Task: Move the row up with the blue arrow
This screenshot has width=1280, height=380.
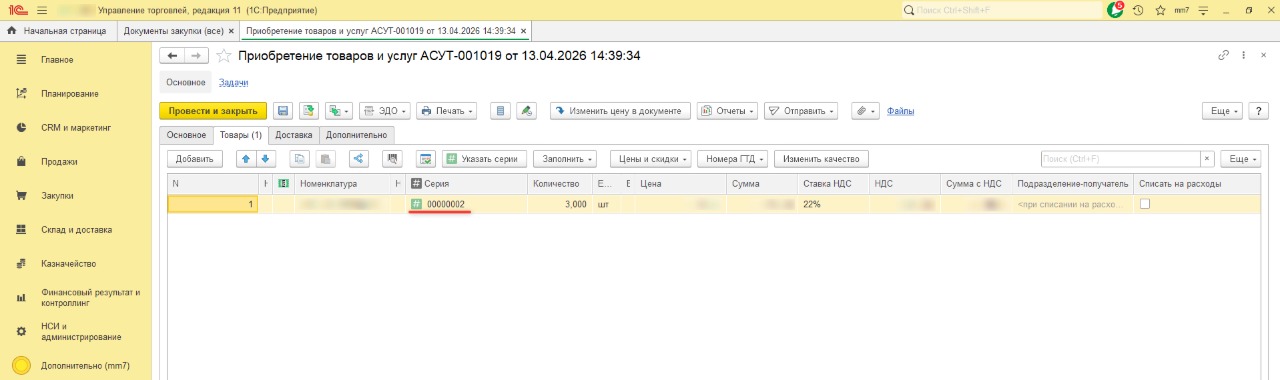Action: [x=245, y=158]
